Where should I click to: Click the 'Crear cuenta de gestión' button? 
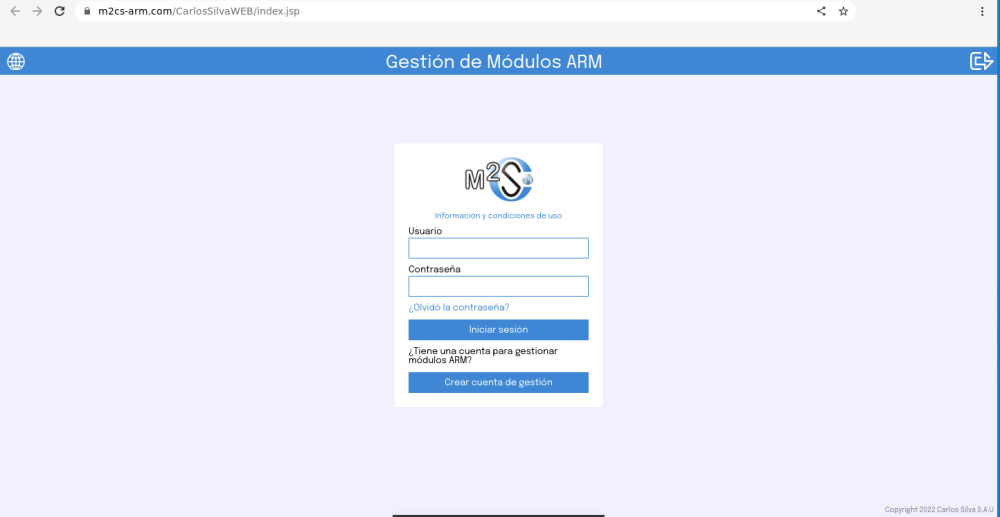point(498,382)
